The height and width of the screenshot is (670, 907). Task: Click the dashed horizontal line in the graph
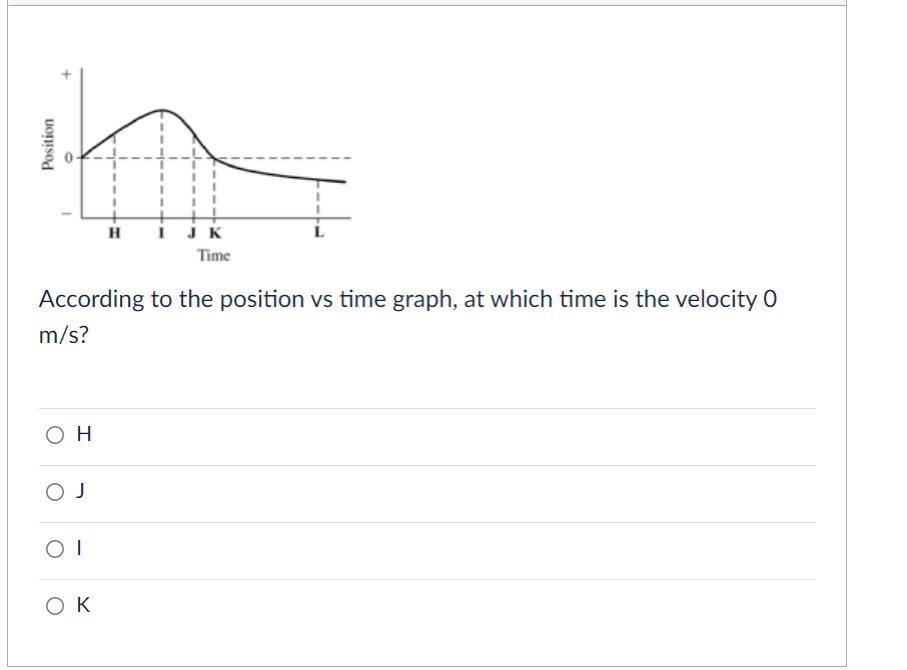(280, 156)
